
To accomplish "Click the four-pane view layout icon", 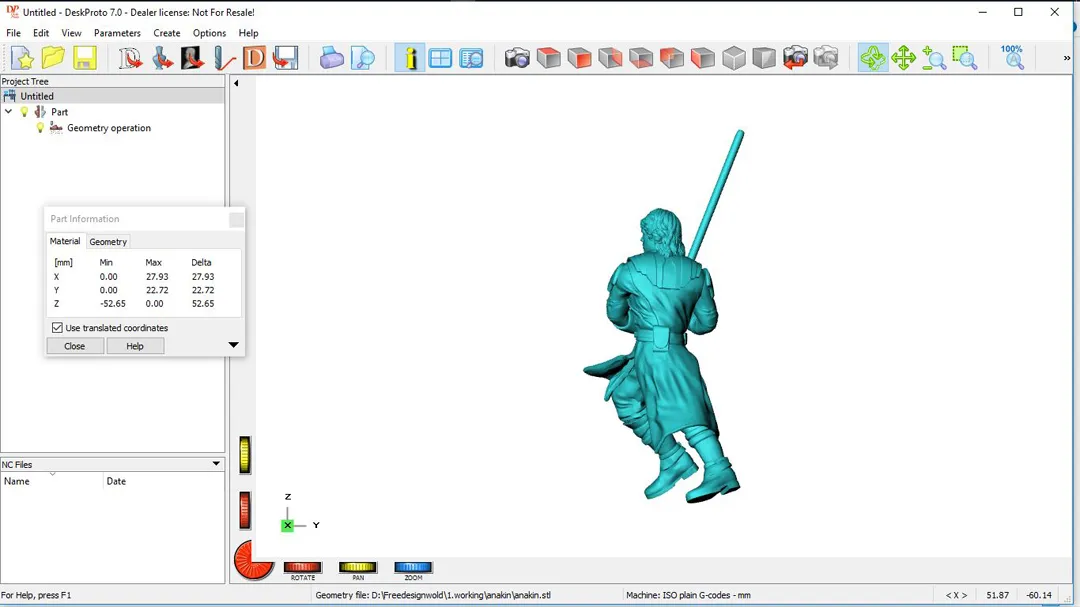I will [440, 59].
